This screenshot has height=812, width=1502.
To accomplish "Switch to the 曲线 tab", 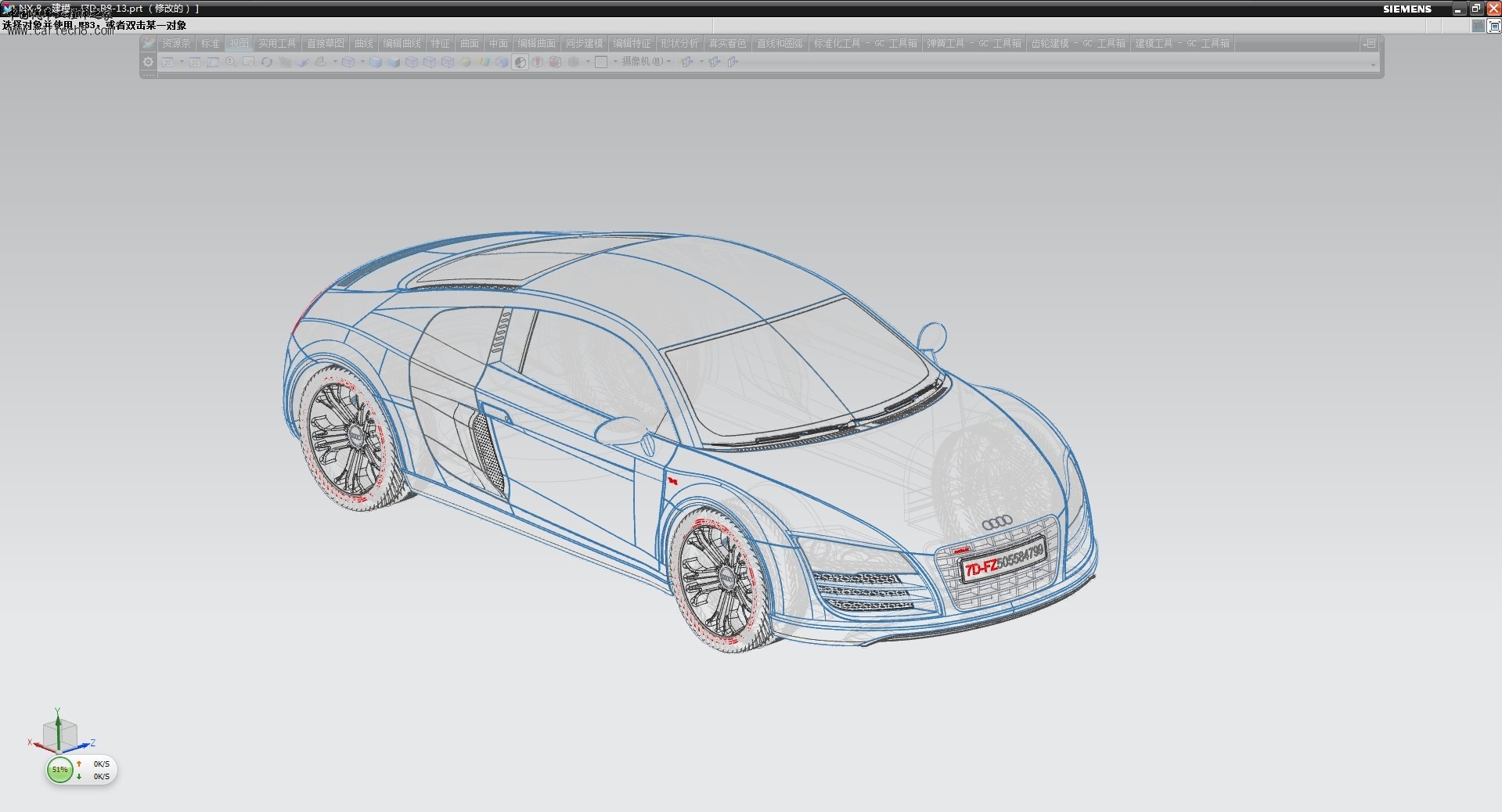I will coord(364,43).
